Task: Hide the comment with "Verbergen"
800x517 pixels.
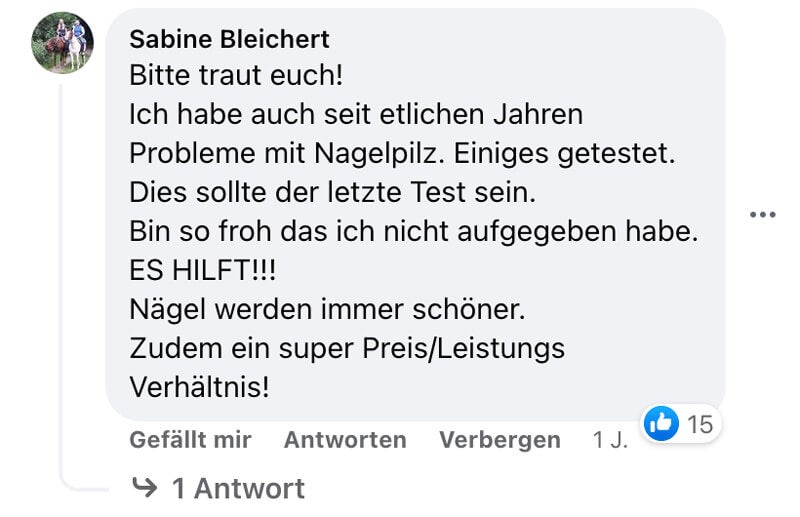Action: point(500,440)
